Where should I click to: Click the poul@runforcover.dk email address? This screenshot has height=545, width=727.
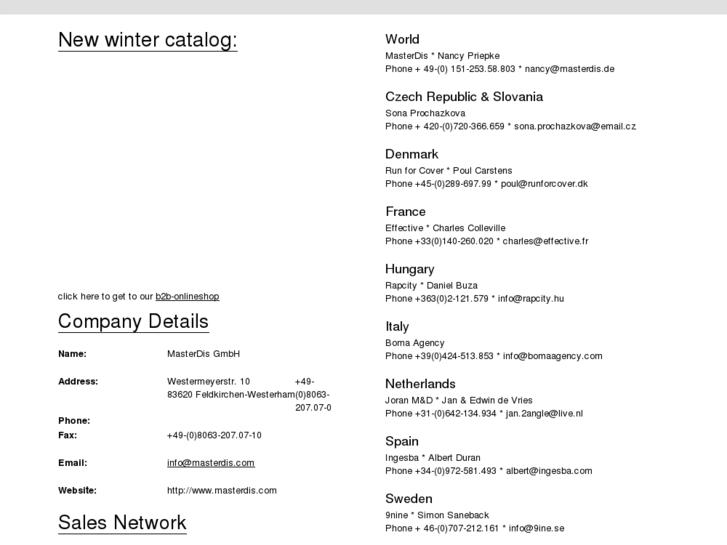point(544,184)
